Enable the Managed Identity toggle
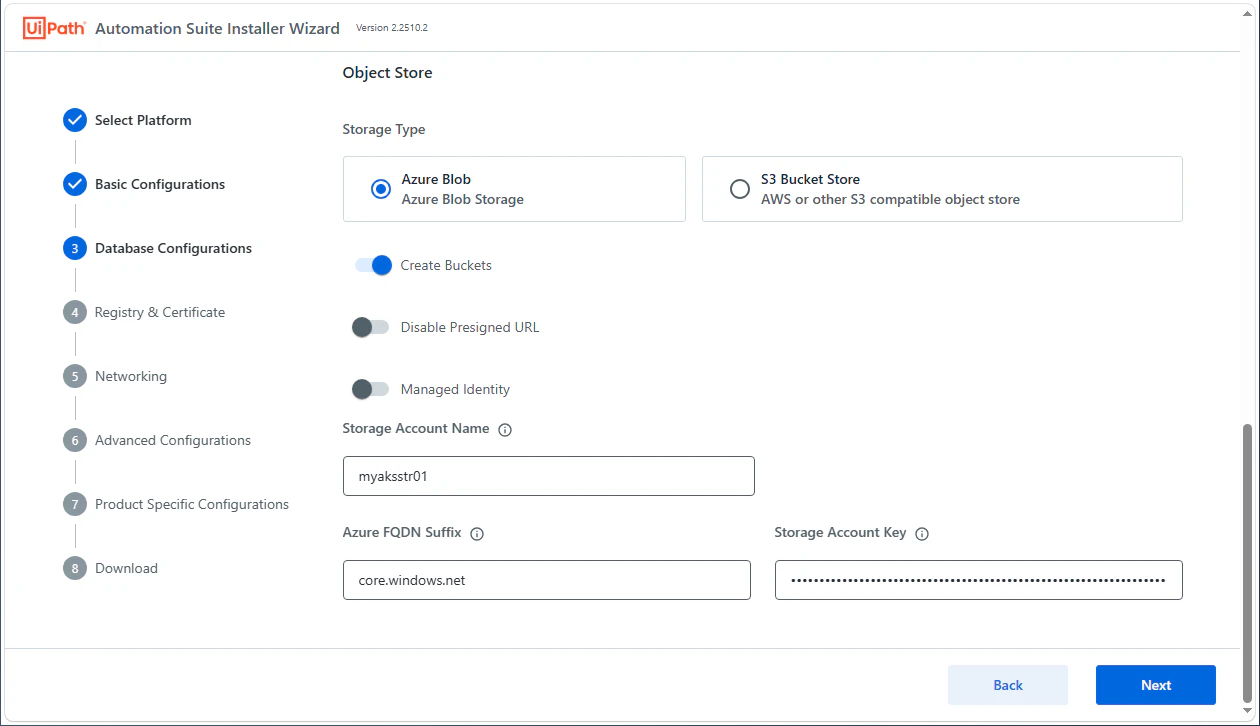The width and height of the screenshot is (1260, 726). coord(371,389)
